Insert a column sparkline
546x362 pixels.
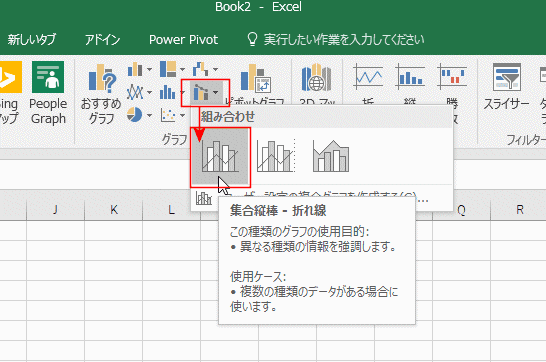[x=410, y=85]
